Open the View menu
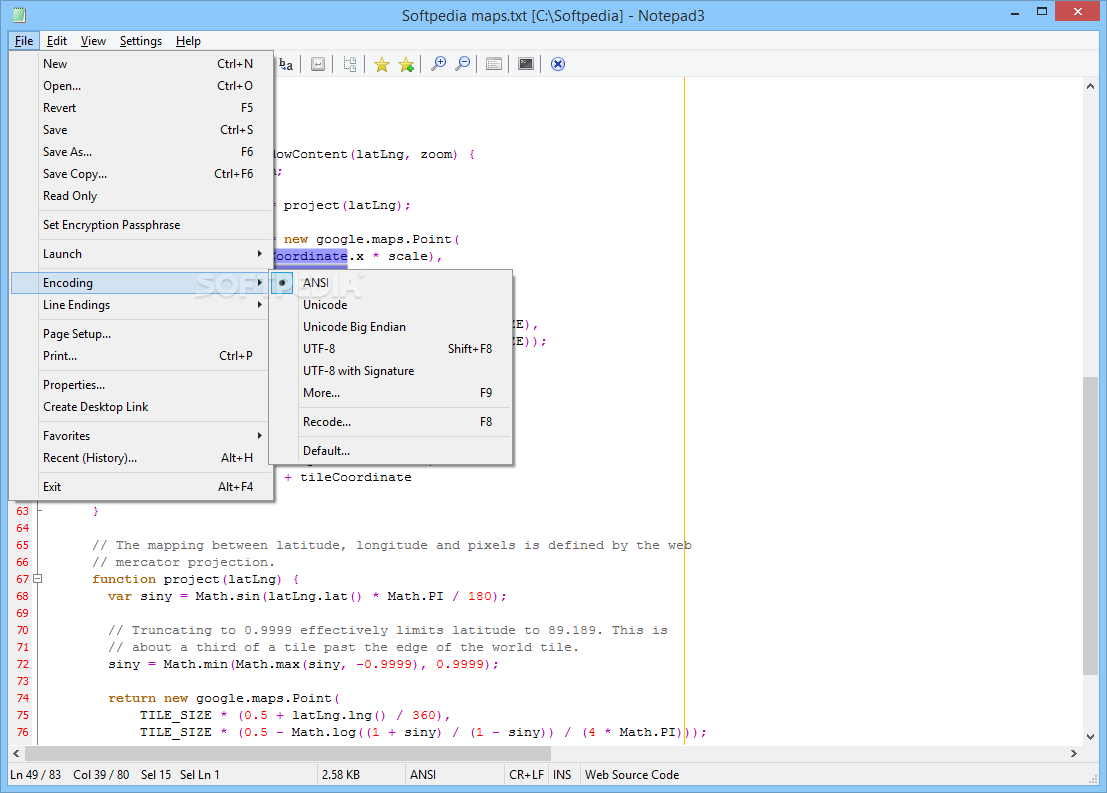The image size is (1107, 793). click(93, 41)
